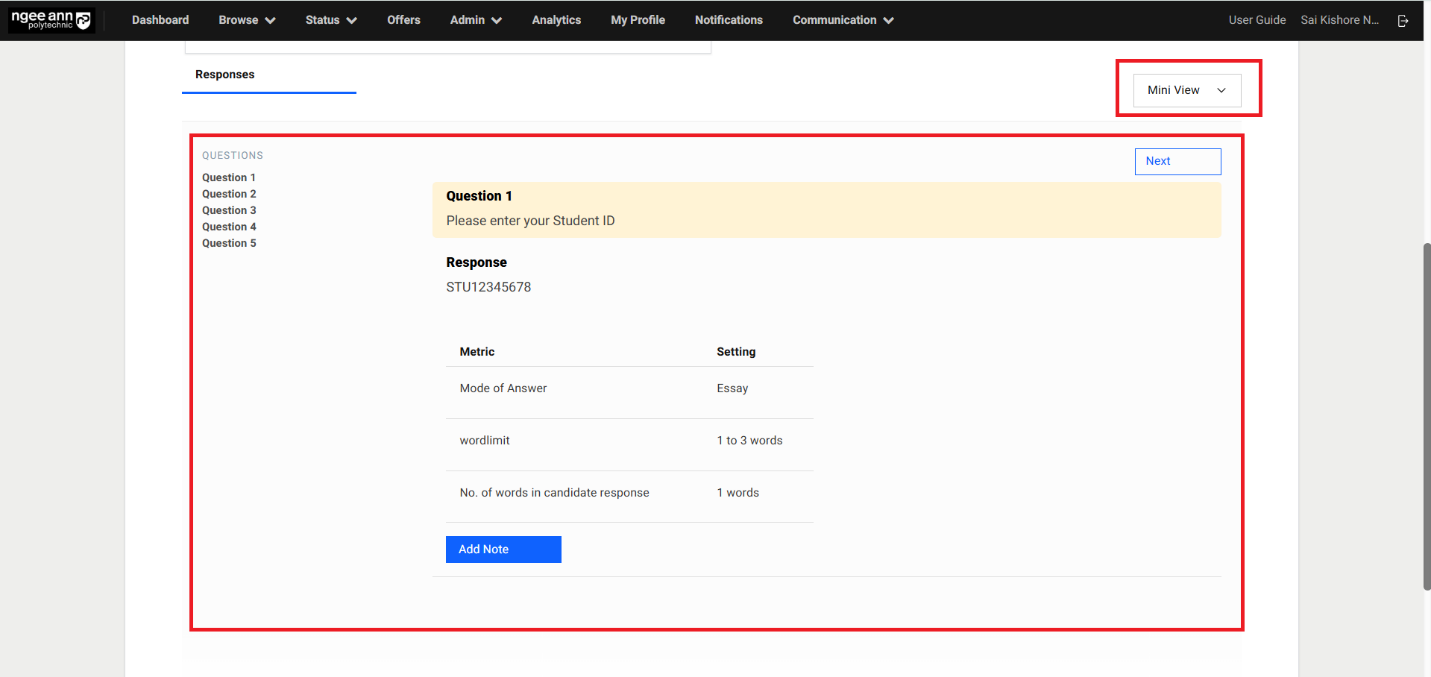Open the Mini View dropdown
Viewport: 1431px width, 677px height.
click(x=1187, y=90)
